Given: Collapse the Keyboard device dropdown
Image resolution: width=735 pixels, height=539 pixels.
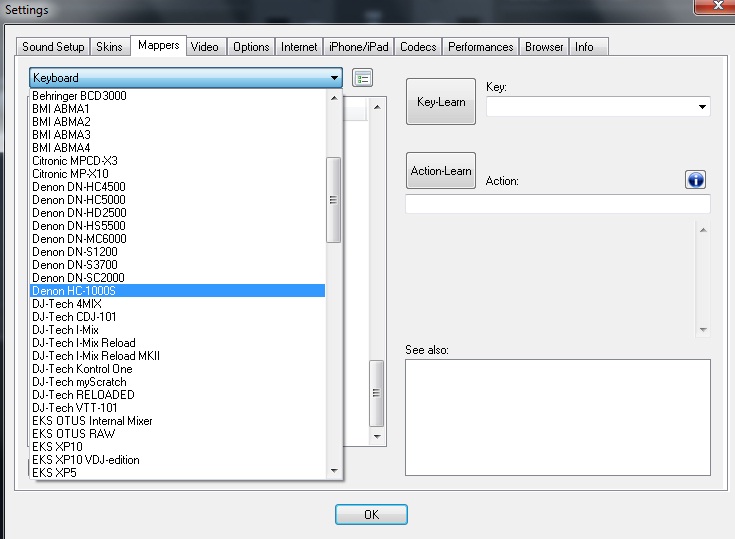Looking at the screenshot, I should point(334,78).
